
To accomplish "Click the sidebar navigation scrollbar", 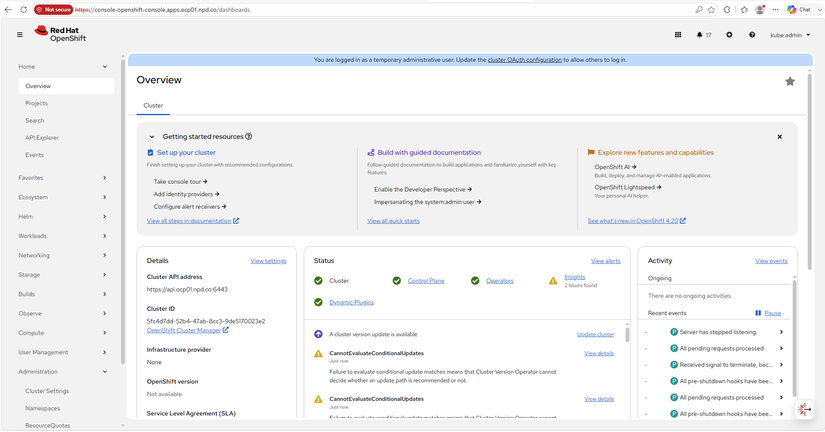I will (123, 210).
